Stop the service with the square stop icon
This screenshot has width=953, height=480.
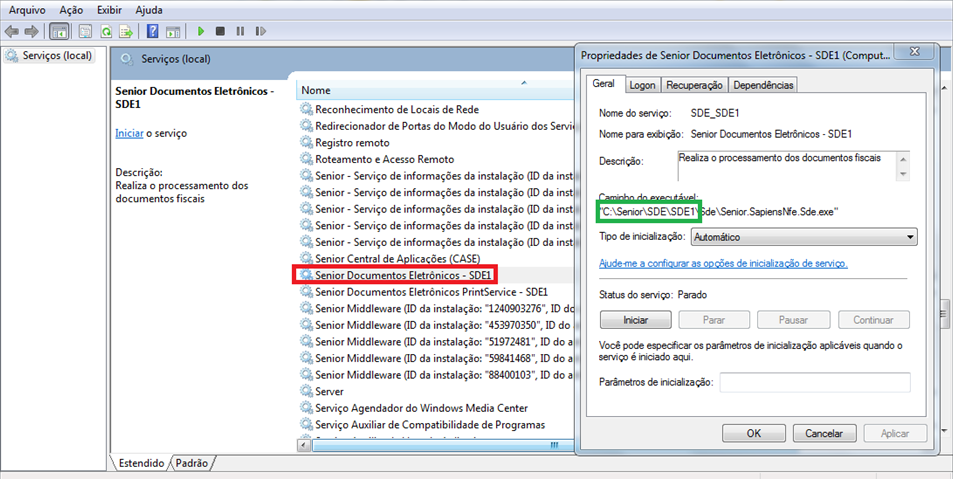(221, 31)
